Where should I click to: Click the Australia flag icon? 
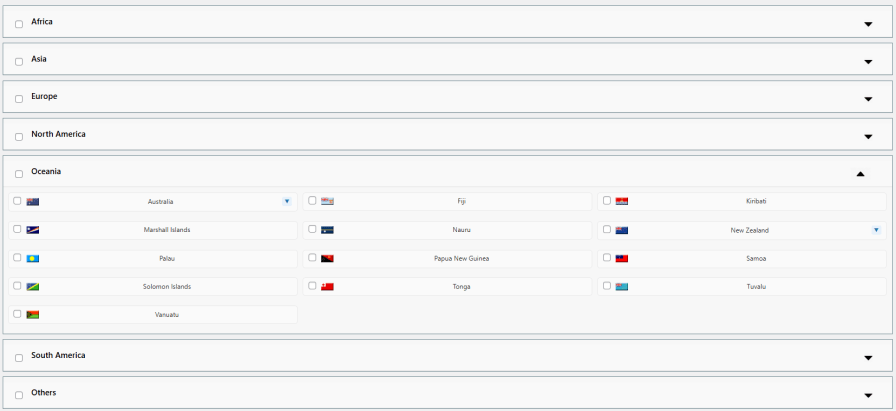[33, 201]
